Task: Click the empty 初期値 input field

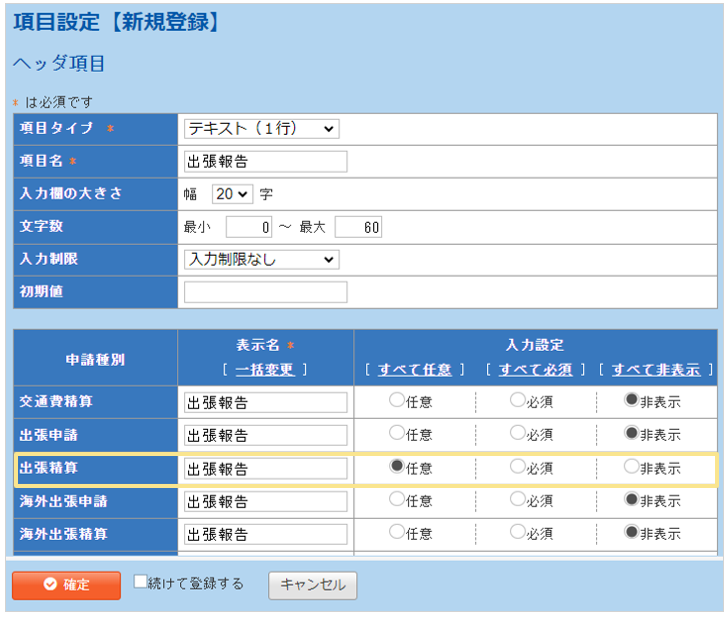Action: pyautogui.click(x=266, y=292)
